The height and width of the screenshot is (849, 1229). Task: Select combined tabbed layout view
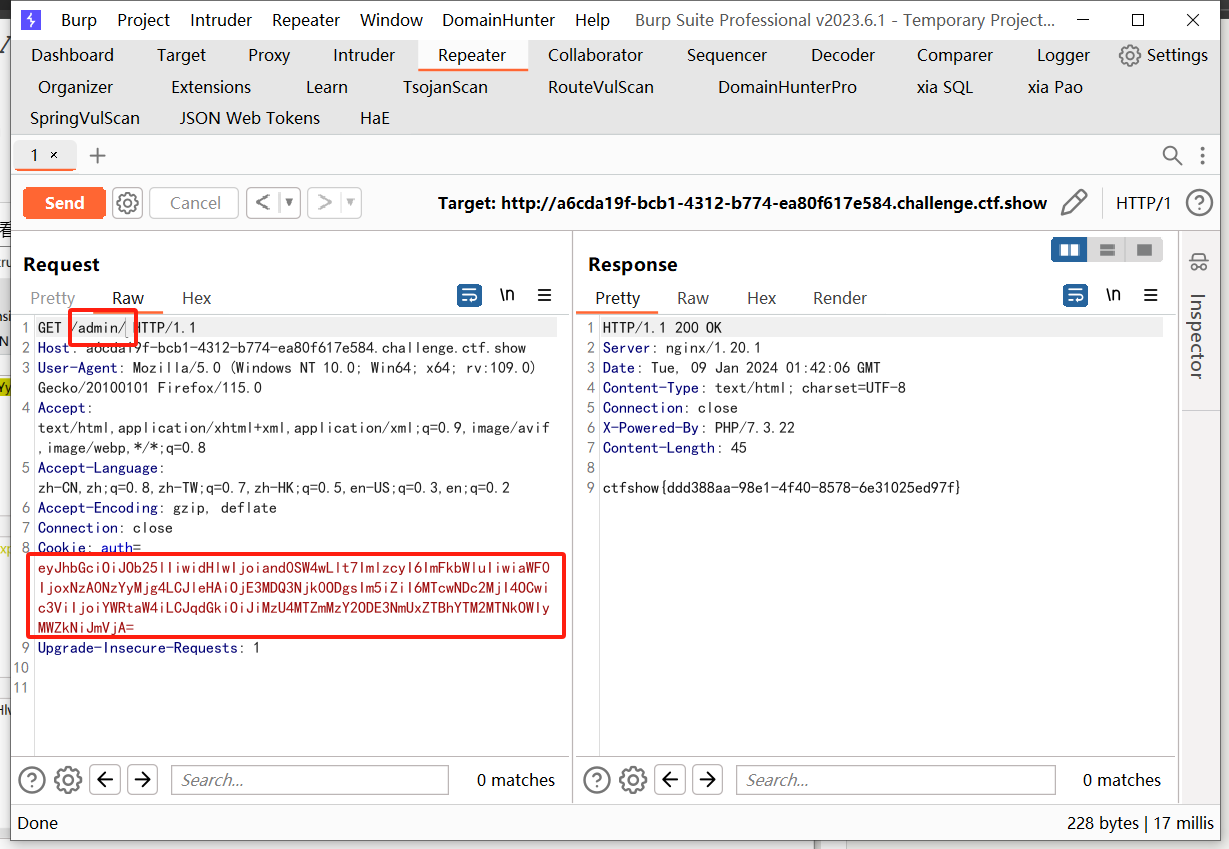[1144, 249]
